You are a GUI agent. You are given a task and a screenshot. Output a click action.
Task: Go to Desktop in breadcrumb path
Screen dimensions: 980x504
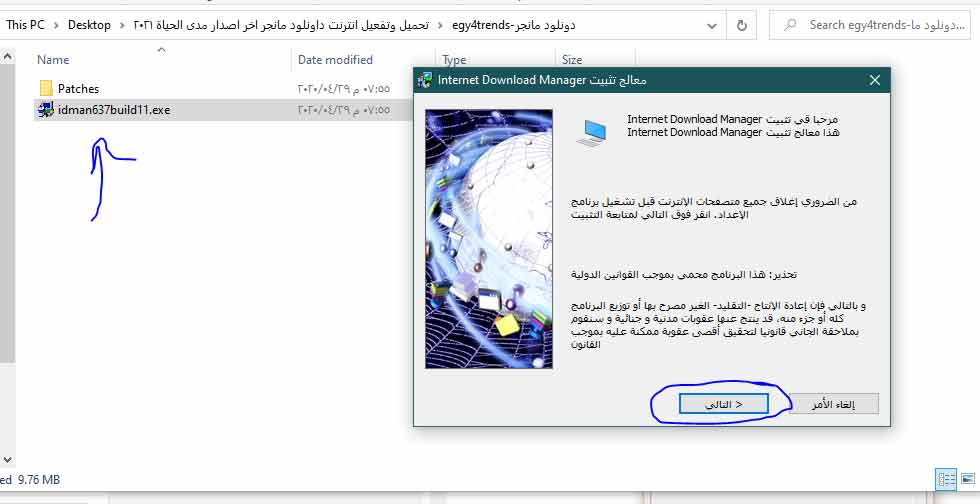(89, 25)
